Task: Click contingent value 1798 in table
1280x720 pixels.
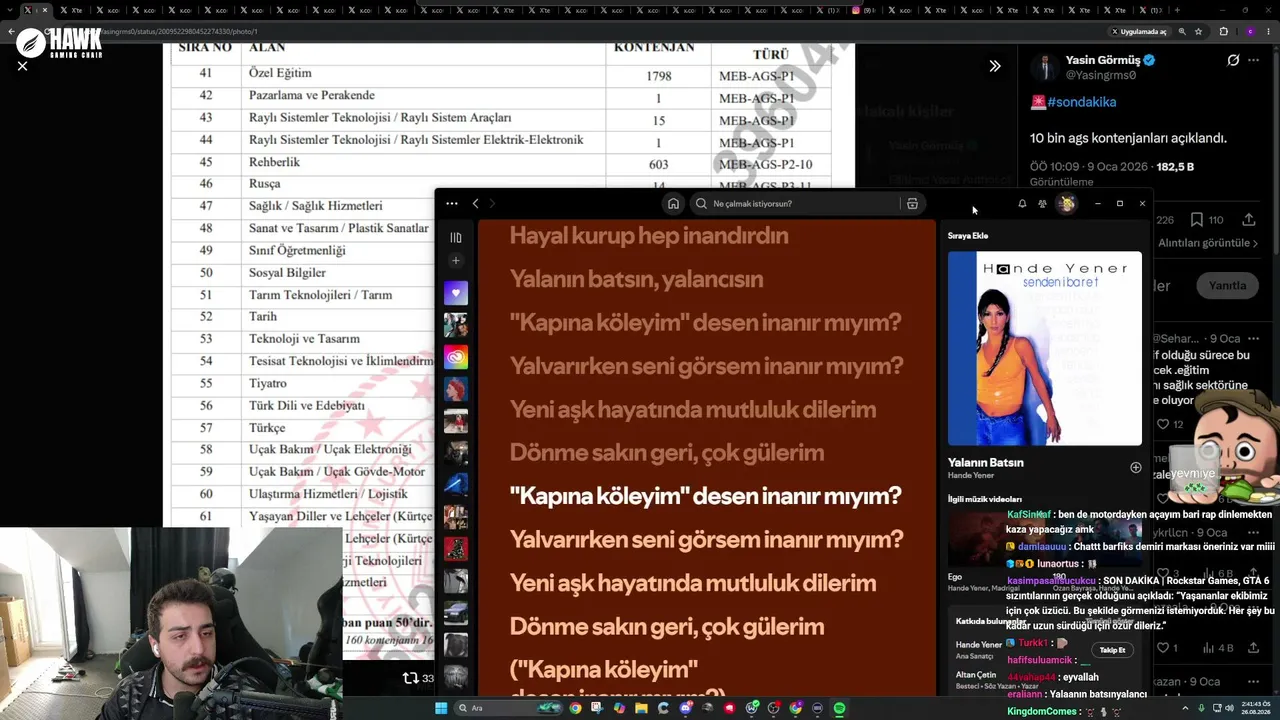Action: [x=658, y=76]
